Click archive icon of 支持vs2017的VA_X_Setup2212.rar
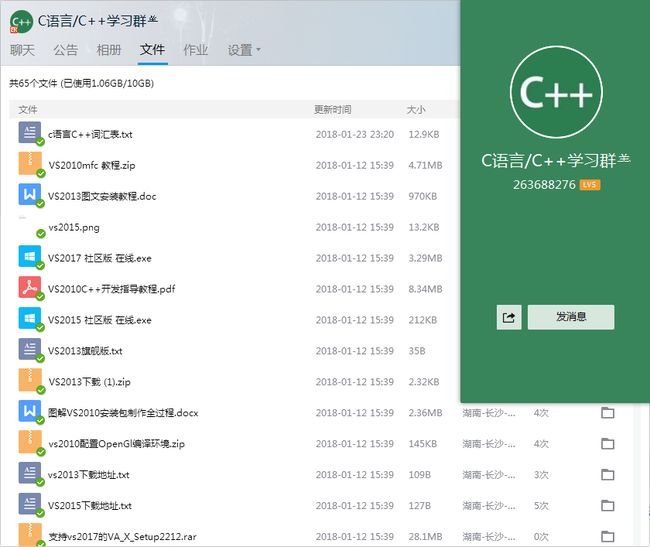The width and height of the screenshot is (650, 547). 30,535
